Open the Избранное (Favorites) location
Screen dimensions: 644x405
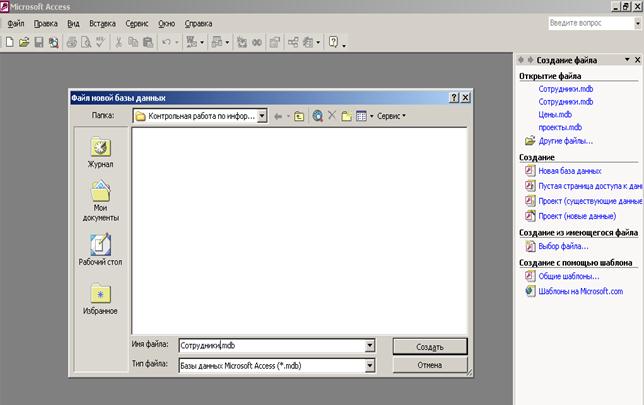point(100,299)
